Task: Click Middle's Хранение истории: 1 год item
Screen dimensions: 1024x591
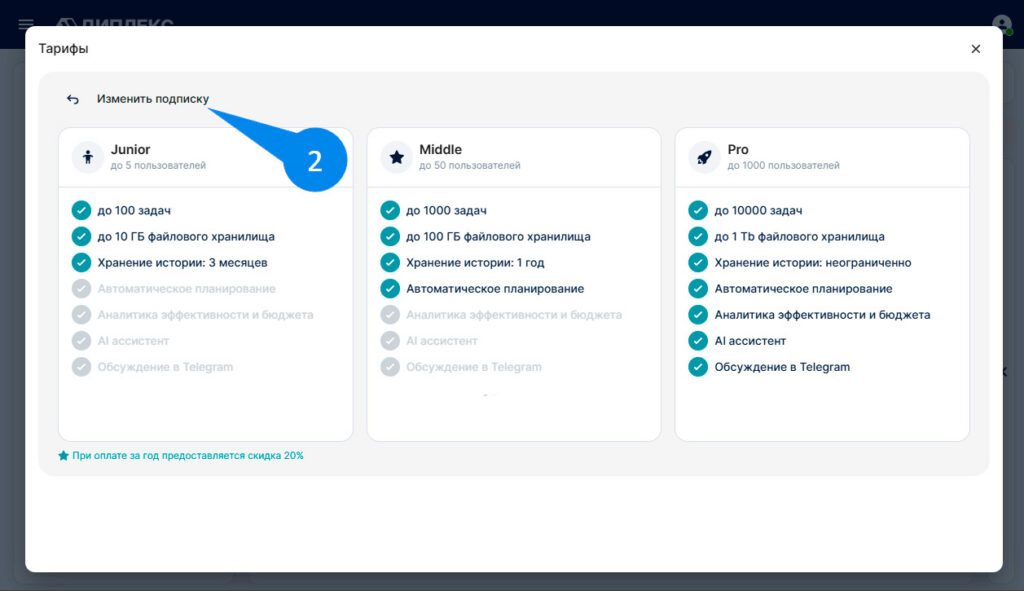Action: click(462, 263)
